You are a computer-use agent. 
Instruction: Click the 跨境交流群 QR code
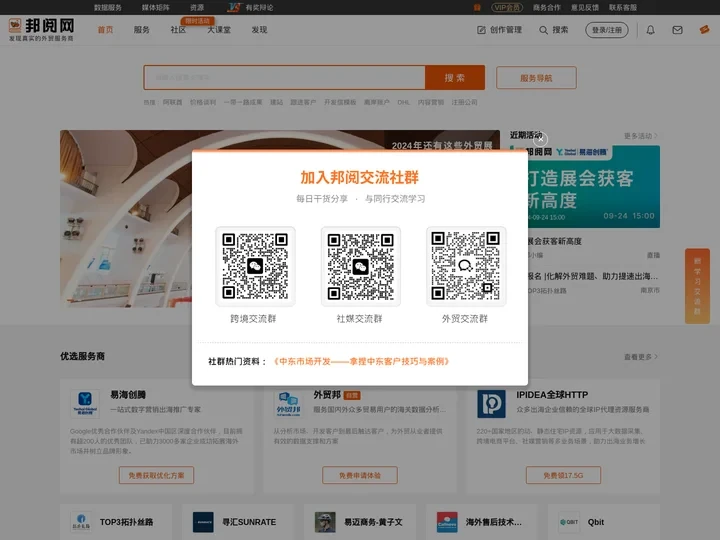point(255,266)
